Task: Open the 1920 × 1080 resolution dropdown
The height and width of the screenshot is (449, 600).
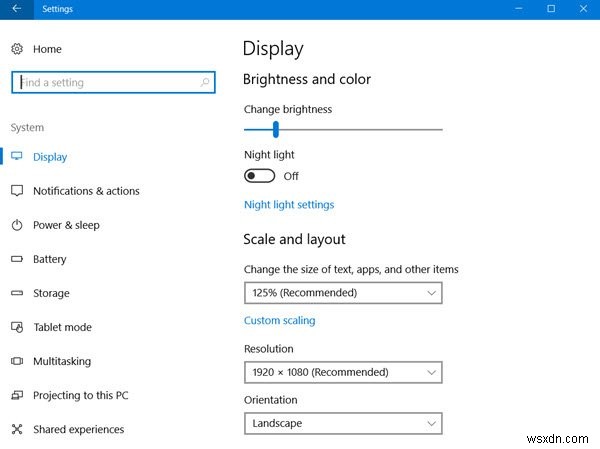Action: tap(343, 372)
